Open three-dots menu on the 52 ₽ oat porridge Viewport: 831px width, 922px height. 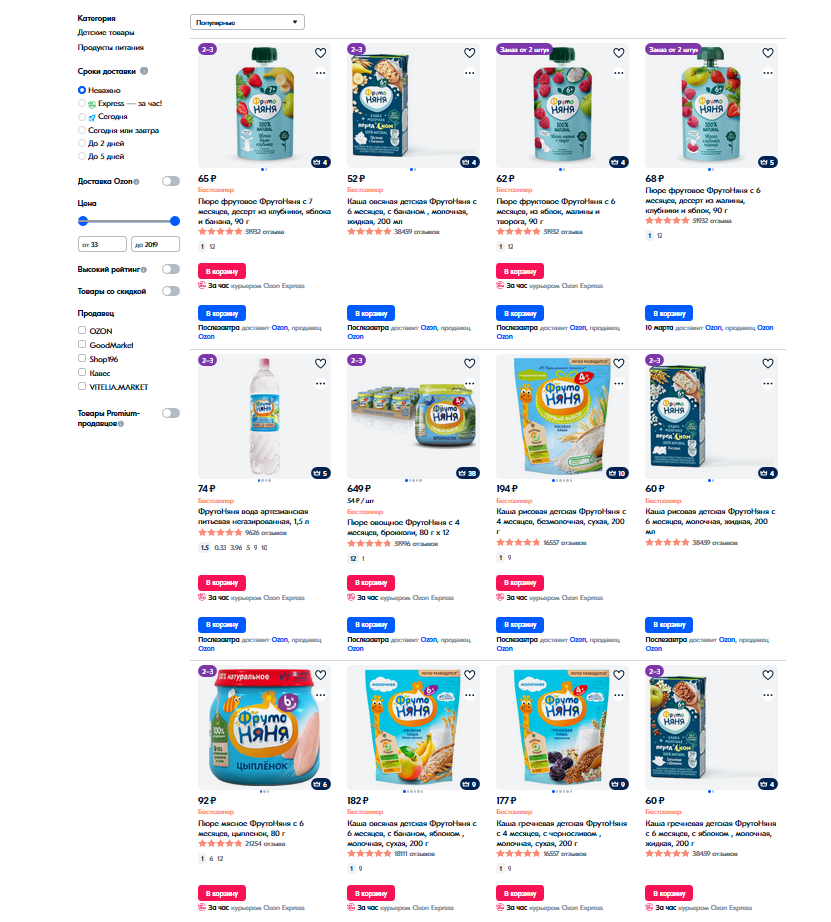point(469,72)
